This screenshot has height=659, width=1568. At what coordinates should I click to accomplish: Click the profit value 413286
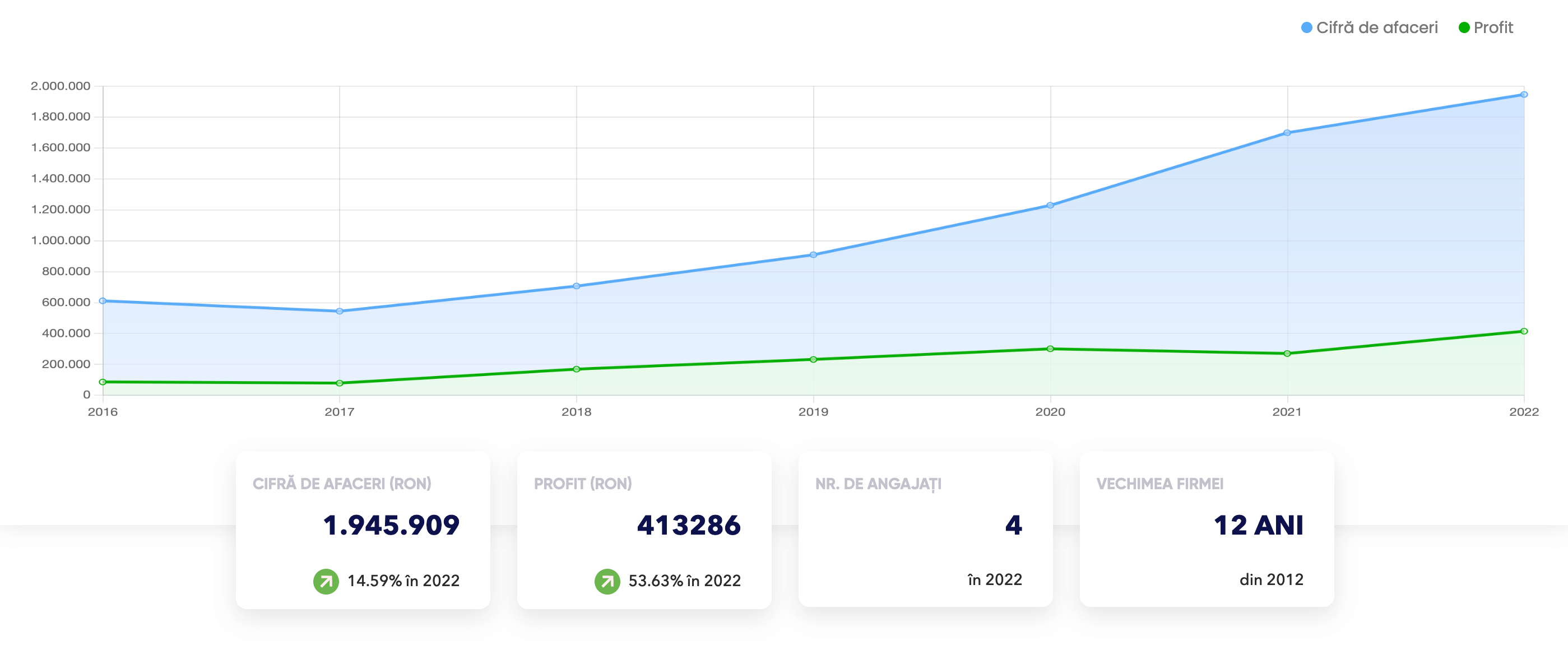tap(688, 525)
